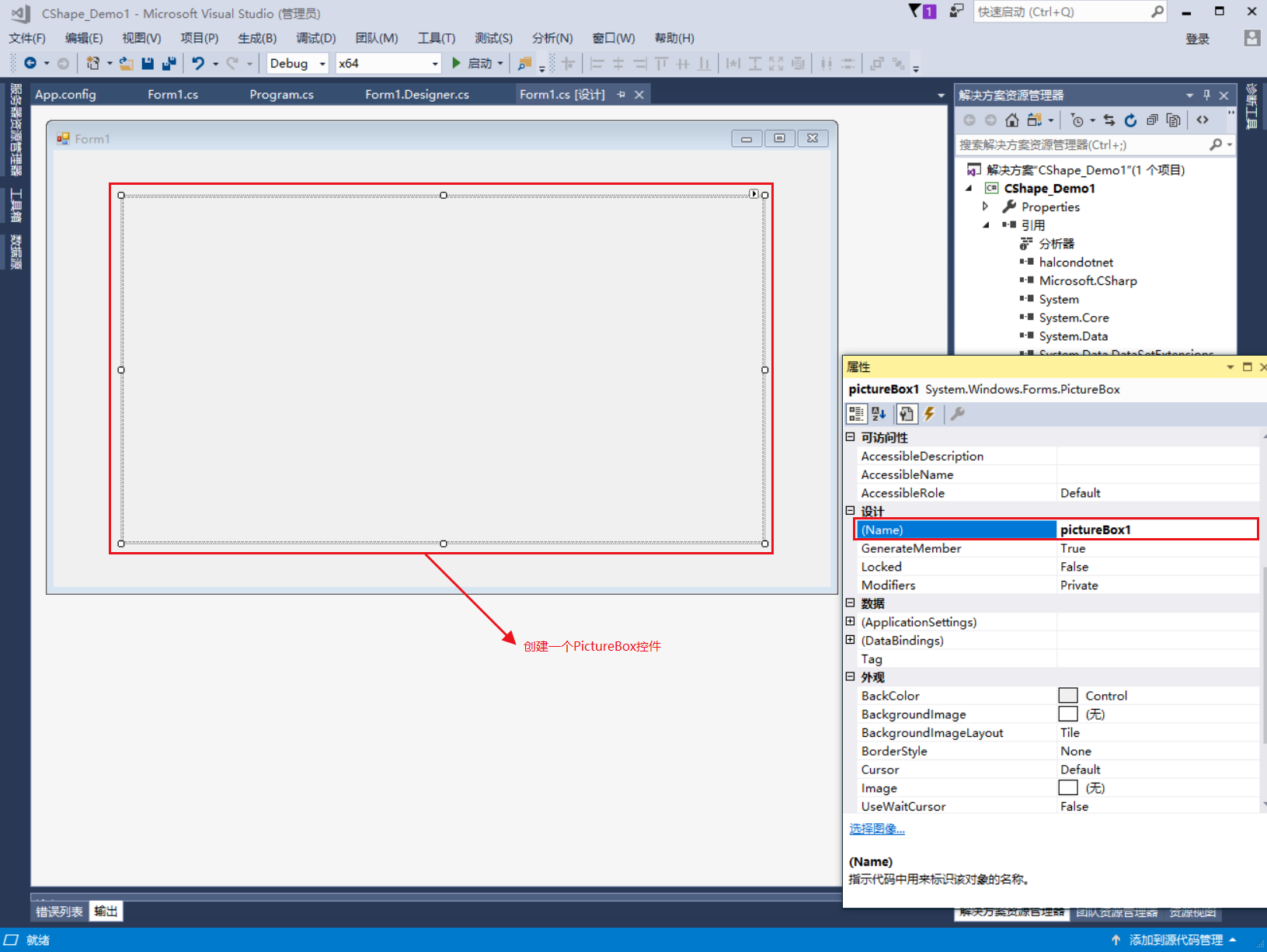Viewport: 1267px width, 952px height.
Task: Open the 调试(D) menu
Action: 315,38
